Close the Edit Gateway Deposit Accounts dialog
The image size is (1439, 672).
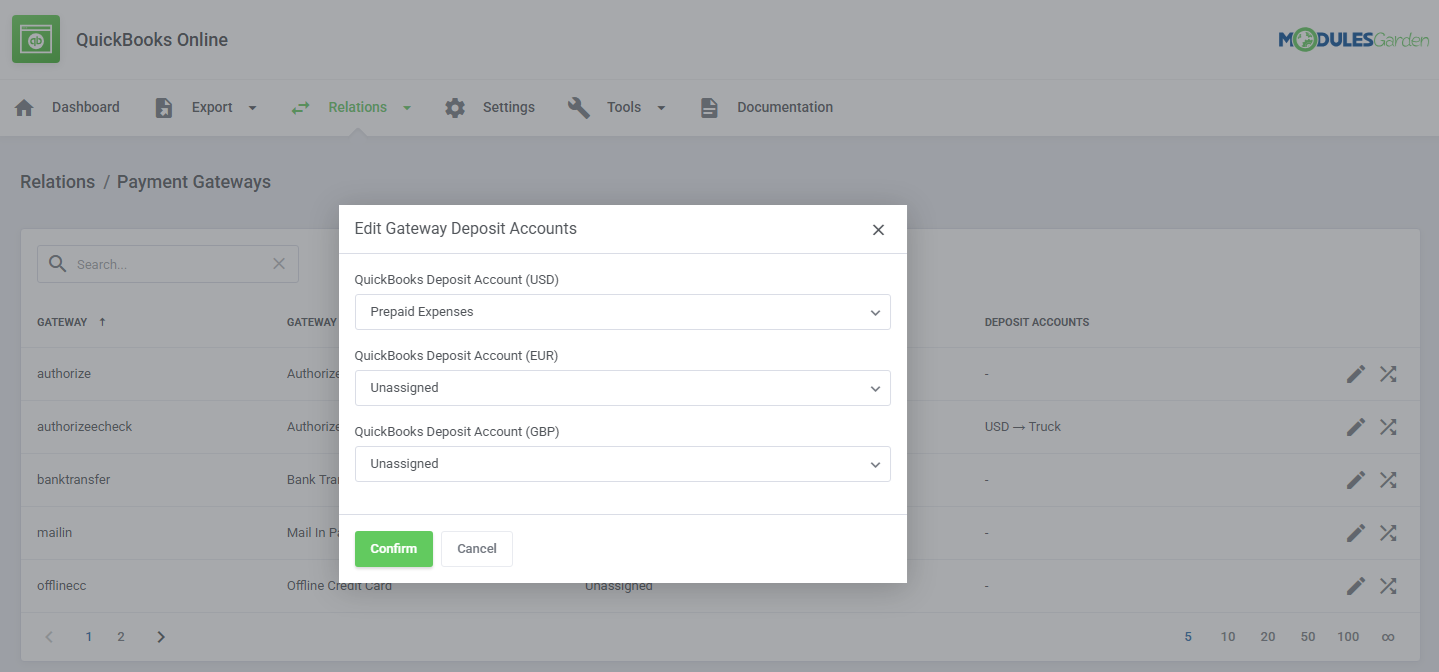pos(878,230)
